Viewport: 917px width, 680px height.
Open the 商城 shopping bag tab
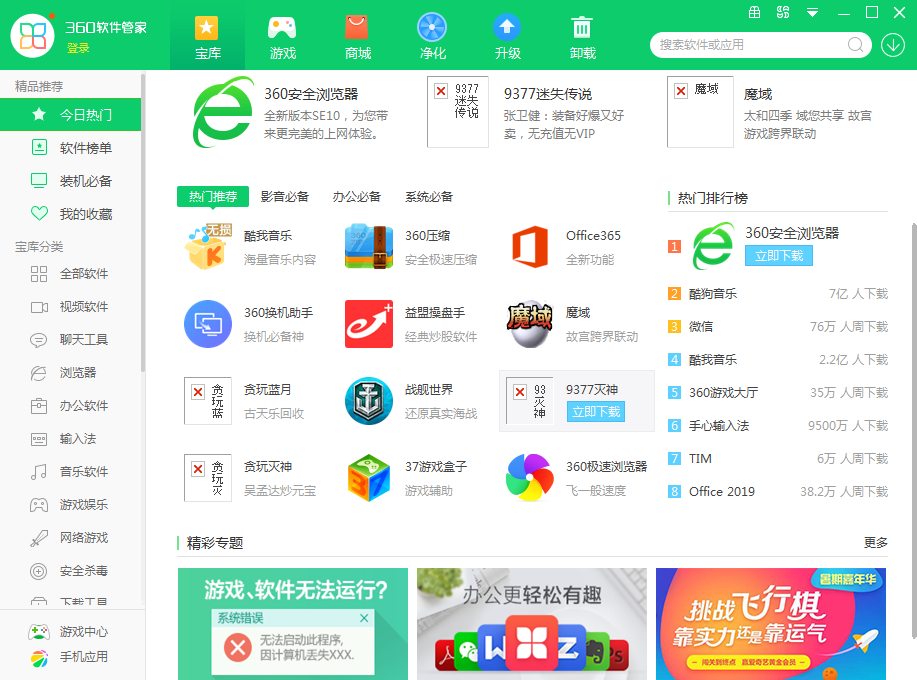pyautogui.click(x=357, y=36)
